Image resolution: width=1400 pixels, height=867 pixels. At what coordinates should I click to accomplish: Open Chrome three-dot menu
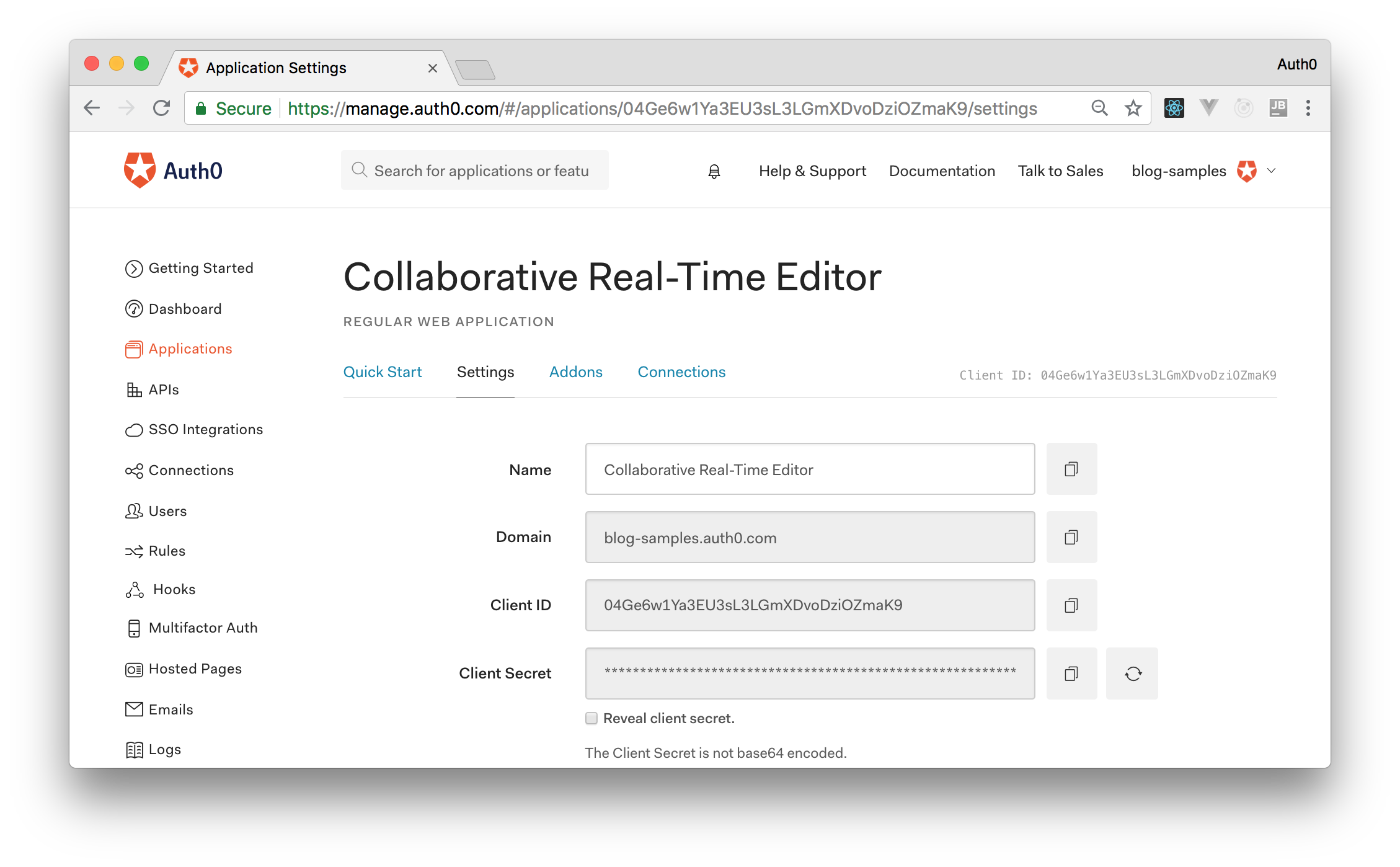pyautogui.click(x=1308, y=108)
